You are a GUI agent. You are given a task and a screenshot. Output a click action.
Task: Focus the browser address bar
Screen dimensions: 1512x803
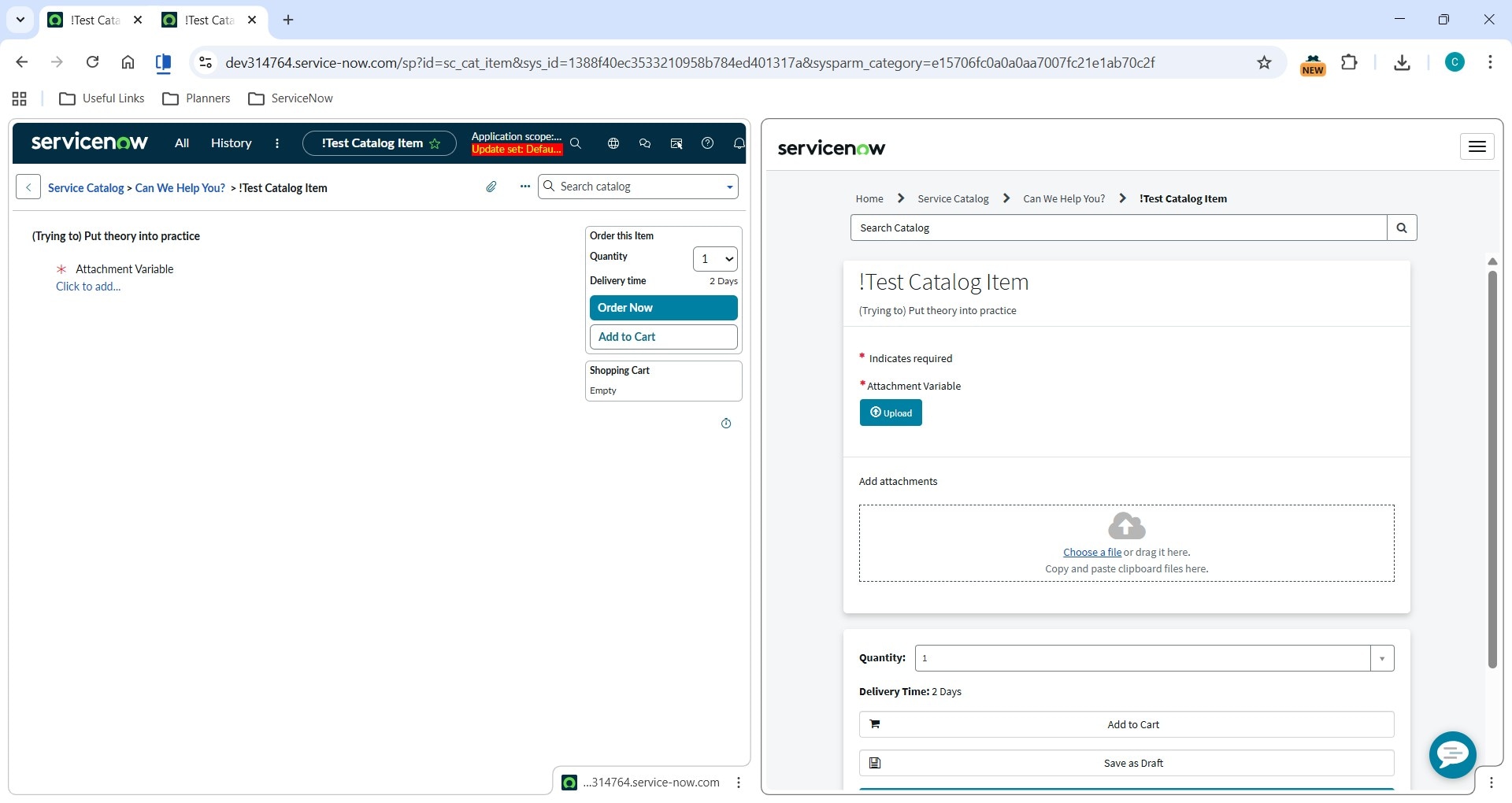(690, 62)
